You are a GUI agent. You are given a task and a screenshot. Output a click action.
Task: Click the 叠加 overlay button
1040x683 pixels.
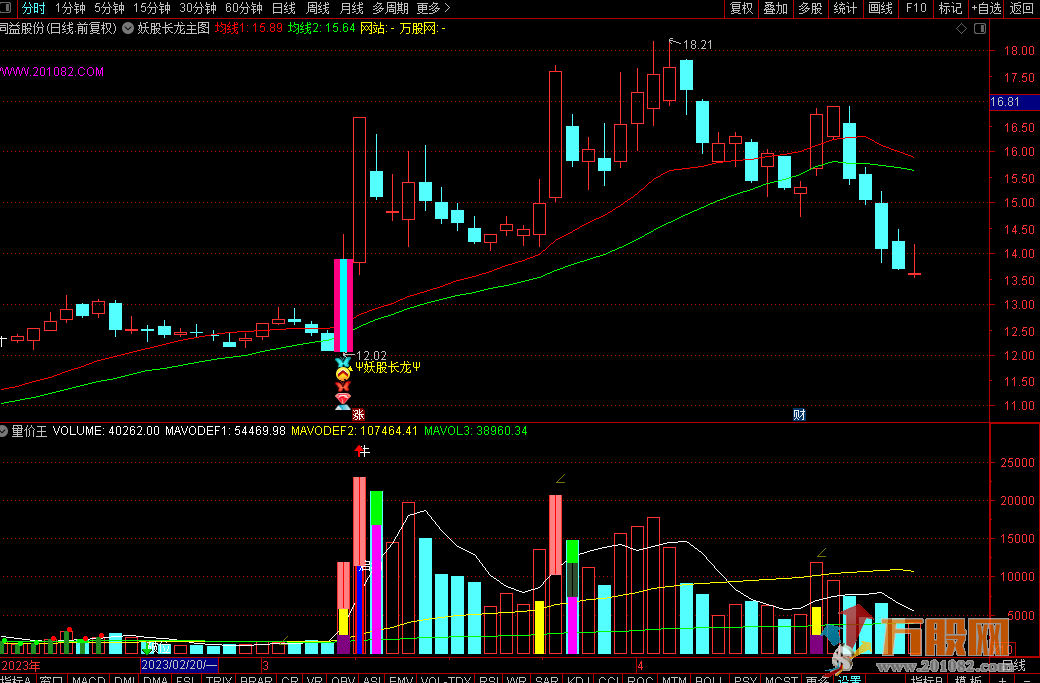coord(775,8)
